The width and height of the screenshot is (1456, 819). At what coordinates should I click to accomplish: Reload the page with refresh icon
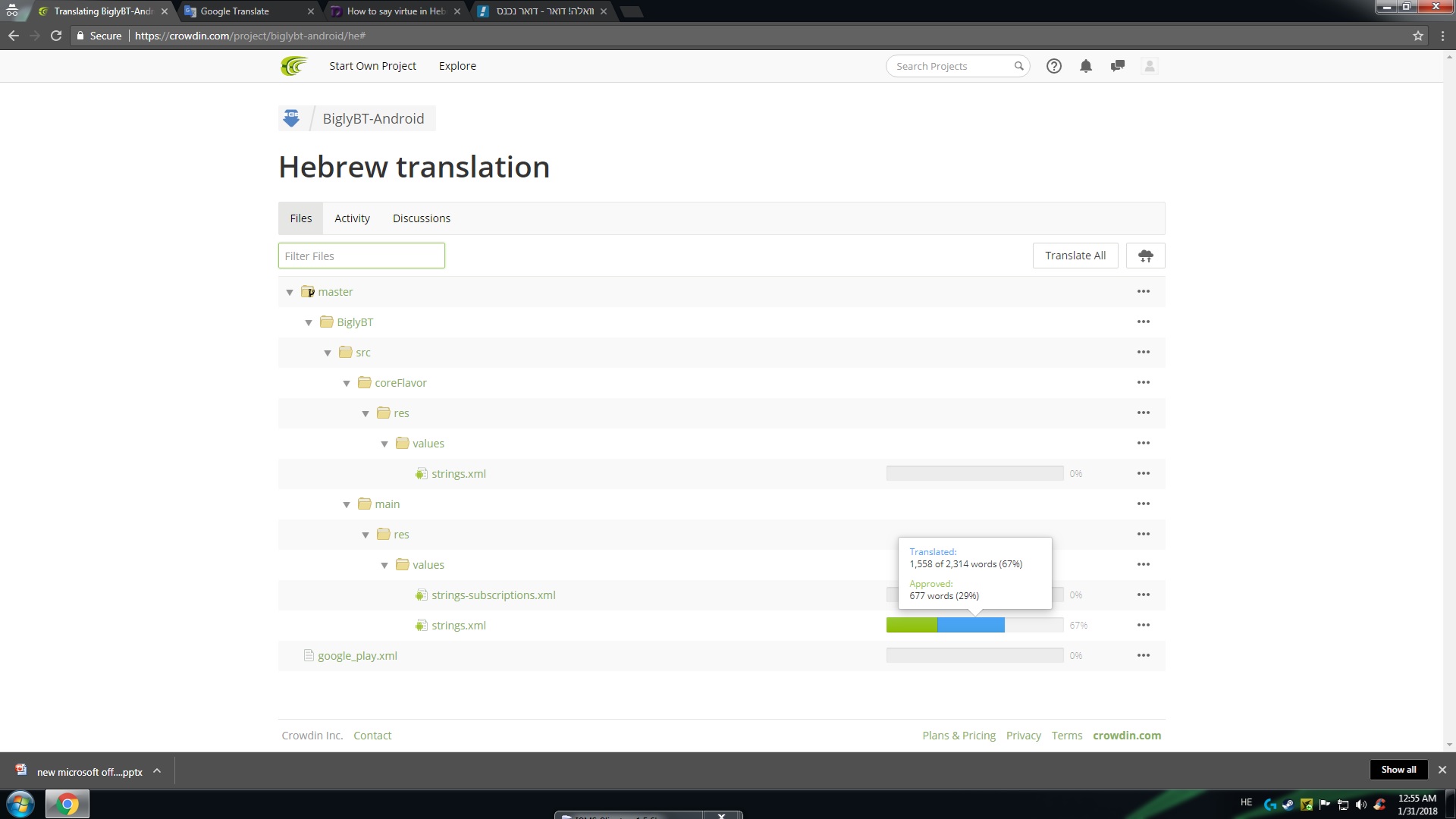coord(55,36)
